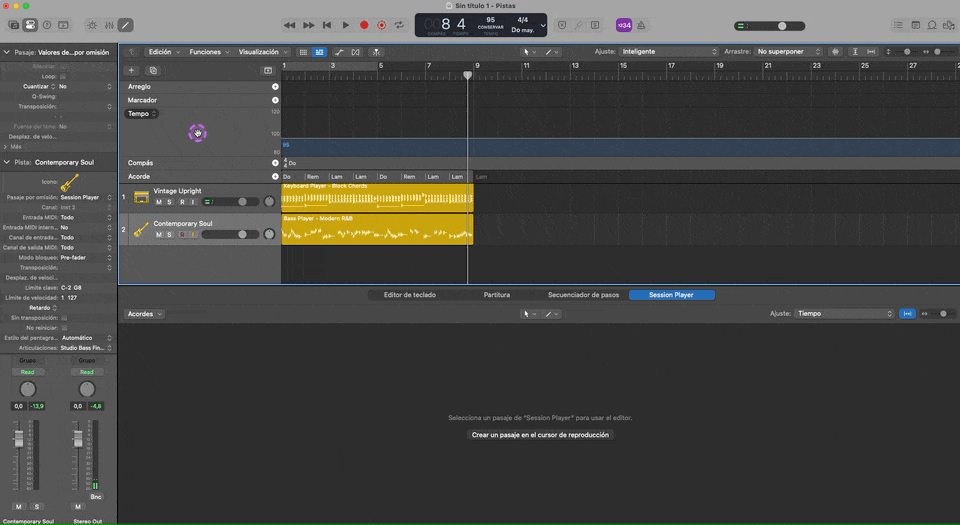Mute the Vintage Upright track

tap(159, 202)
